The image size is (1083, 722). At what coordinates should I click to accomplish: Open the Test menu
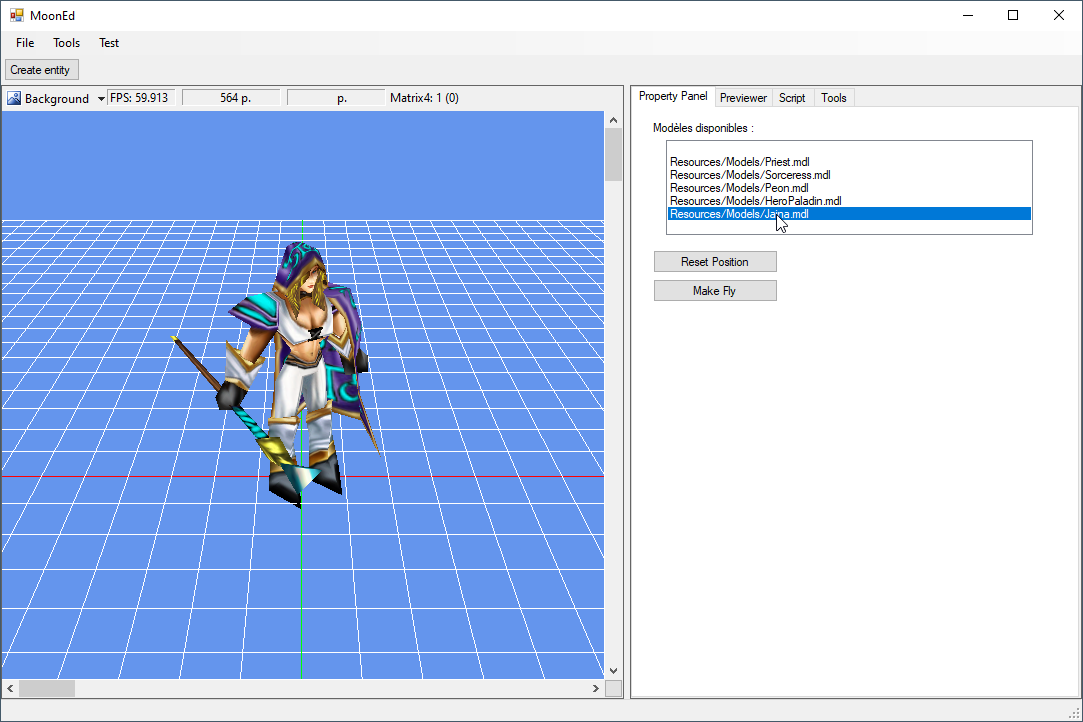click(x=109, y=43)
